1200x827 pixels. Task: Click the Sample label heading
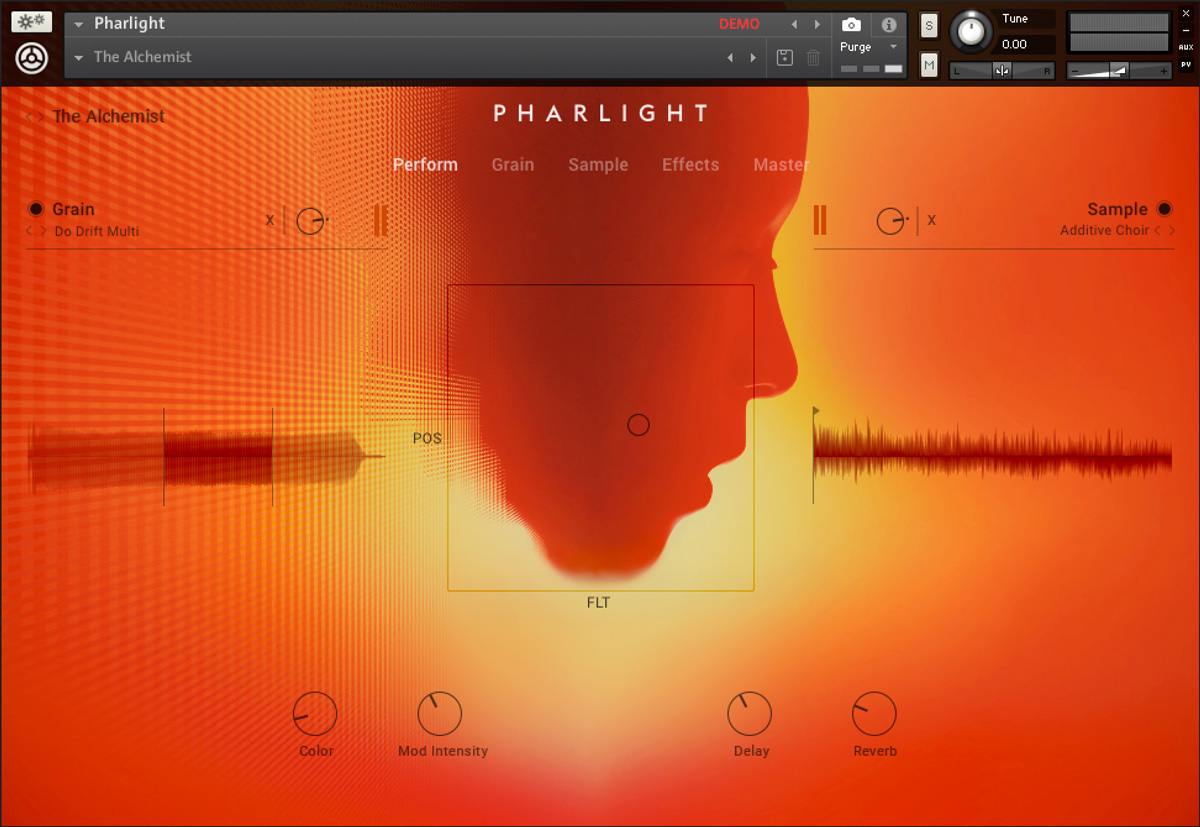click(x=1117, y=209)
